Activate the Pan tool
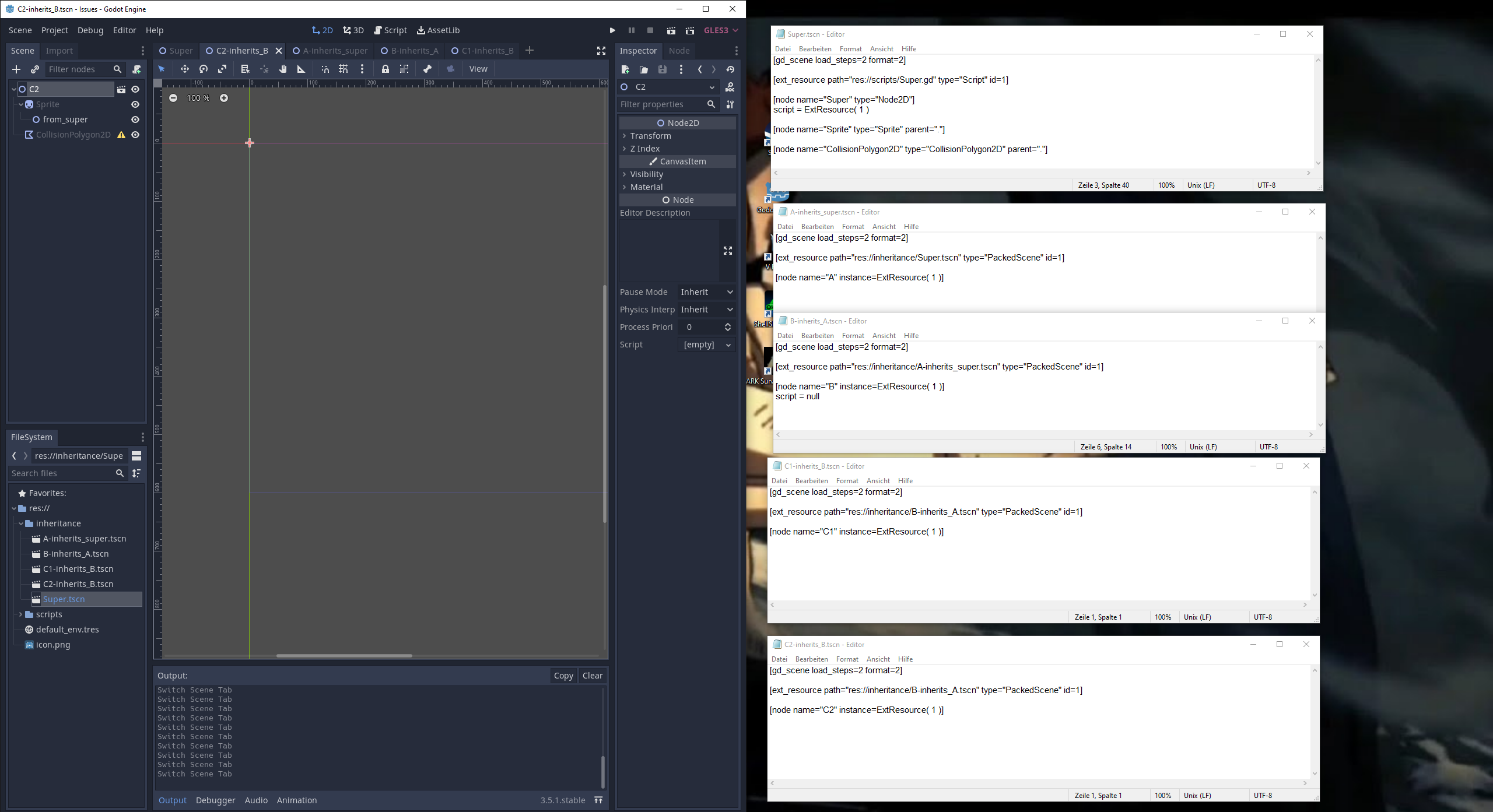Viewport: 1493px width, 812px height. point(283,69)
